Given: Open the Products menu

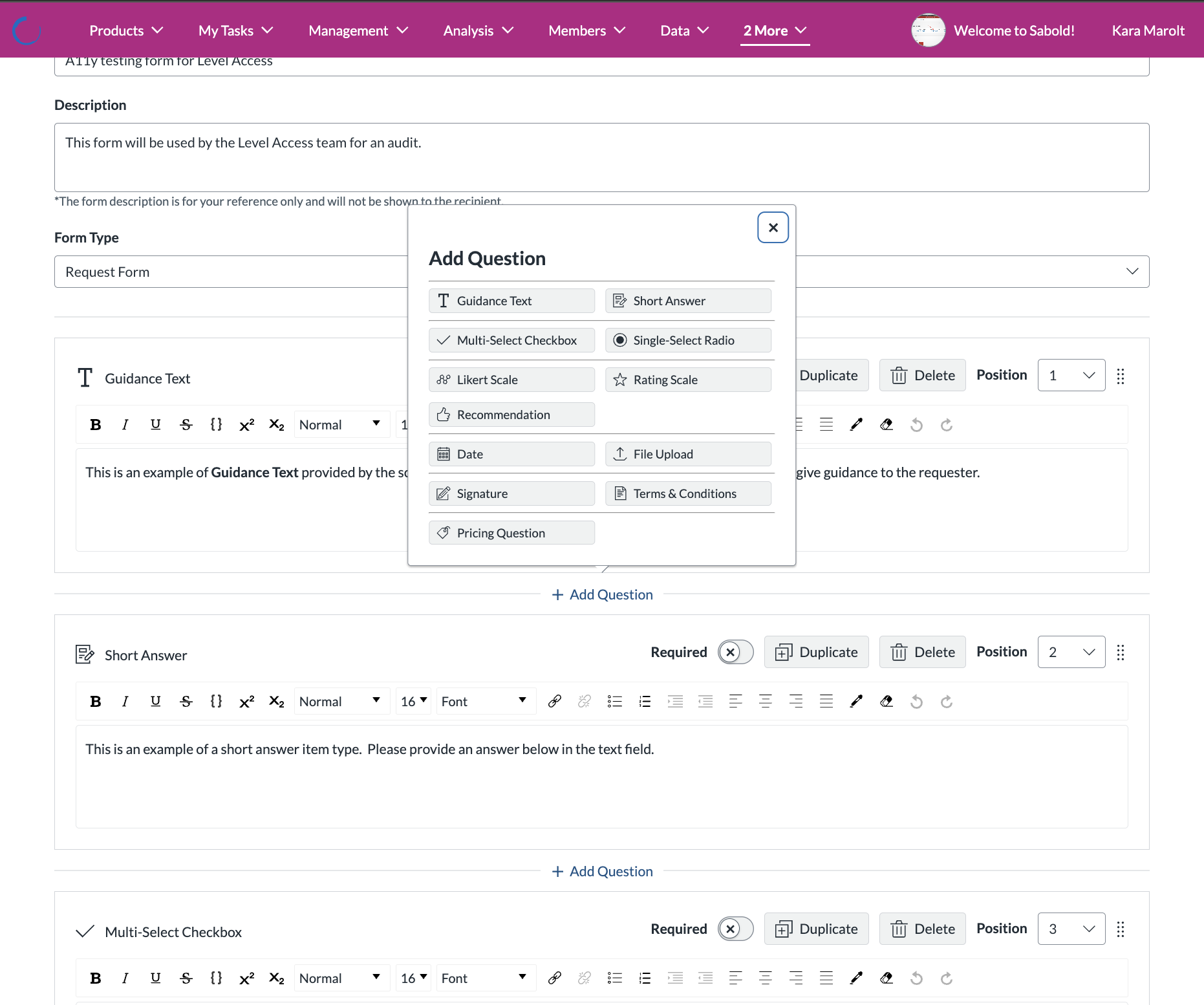Looking at the screenshot, I should 126,30.
